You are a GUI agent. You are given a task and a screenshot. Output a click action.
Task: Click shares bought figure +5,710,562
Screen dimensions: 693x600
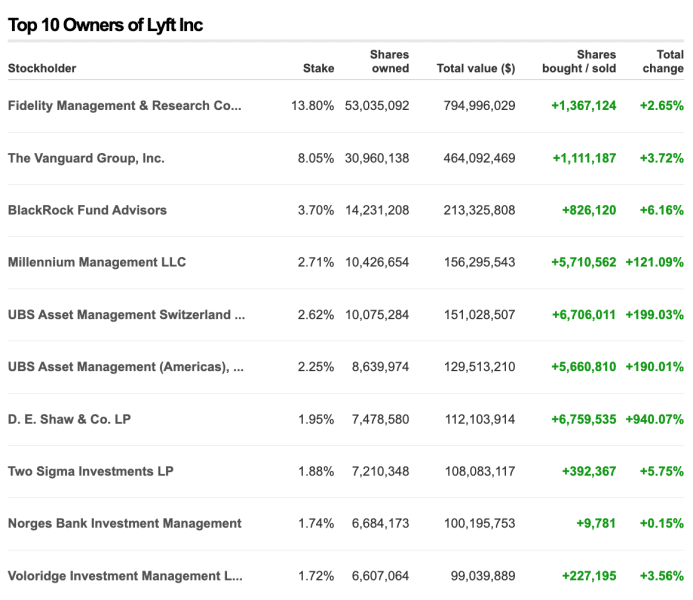point(583,262)
